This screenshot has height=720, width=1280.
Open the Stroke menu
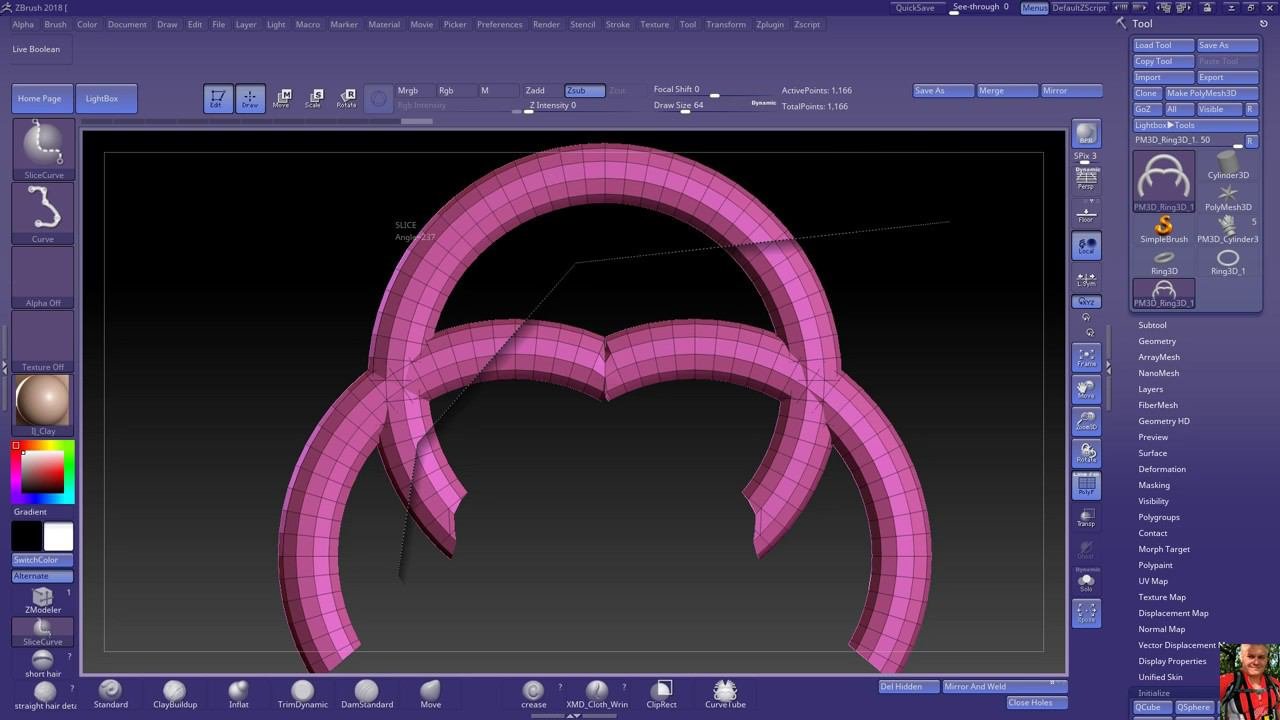(x=617, y=24)
